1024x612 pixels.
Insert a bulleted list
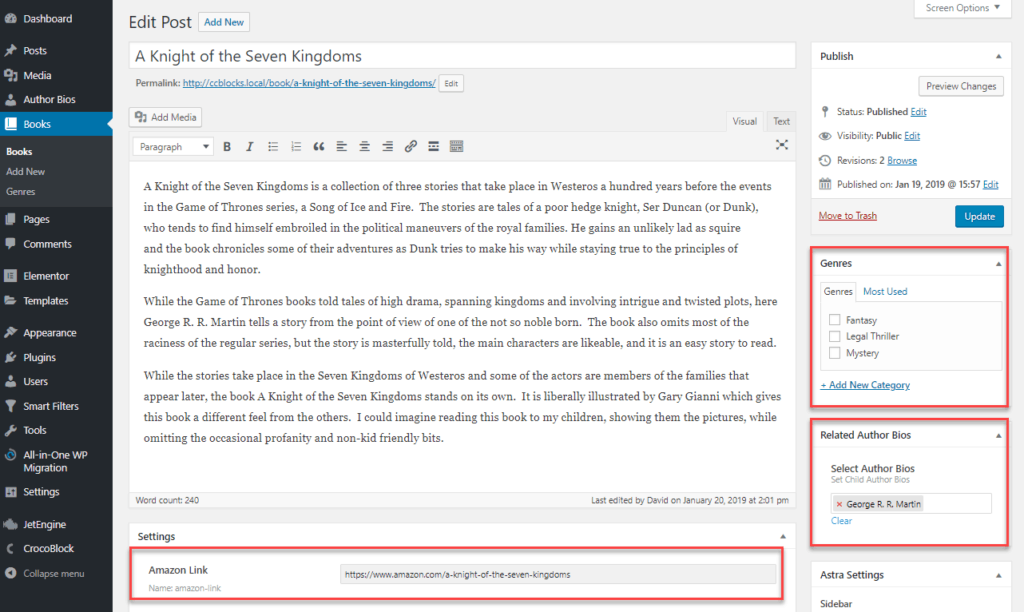(273, 147)
